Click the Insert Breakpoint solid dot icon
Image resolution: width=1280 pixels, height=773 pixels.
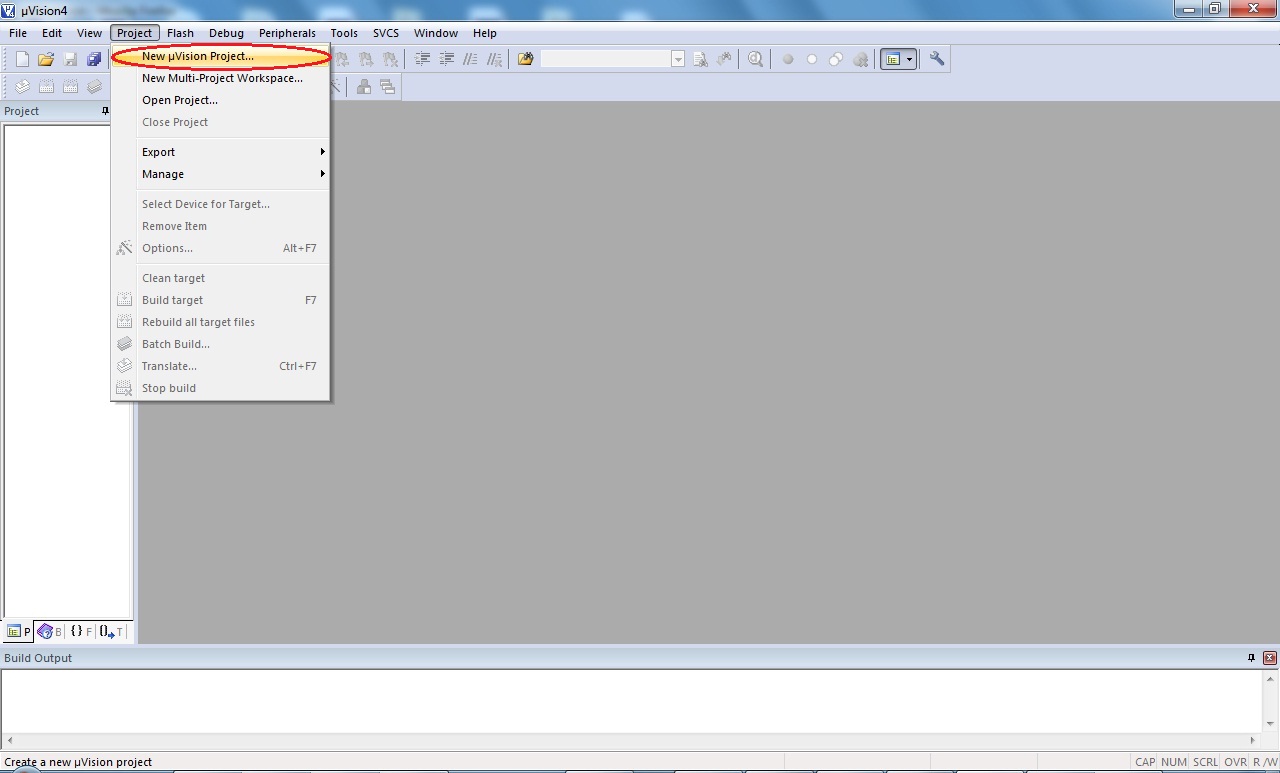[788, 59]
